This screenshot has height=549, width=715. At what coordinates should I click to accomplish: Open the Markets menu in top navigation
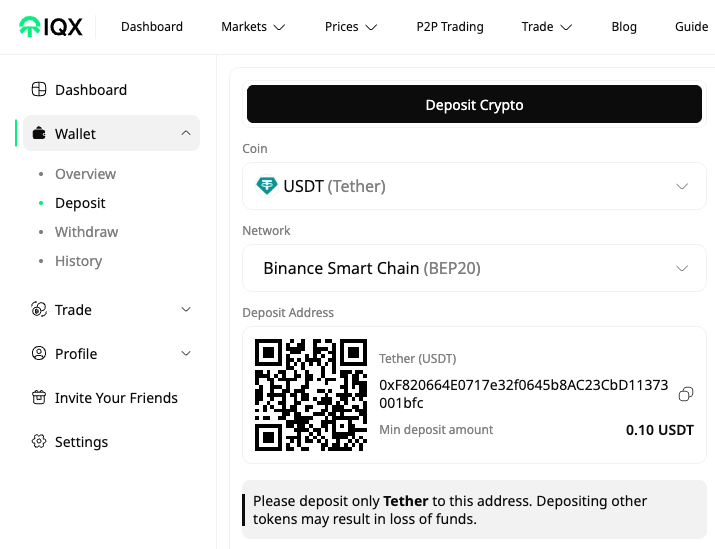pos(253,27)
